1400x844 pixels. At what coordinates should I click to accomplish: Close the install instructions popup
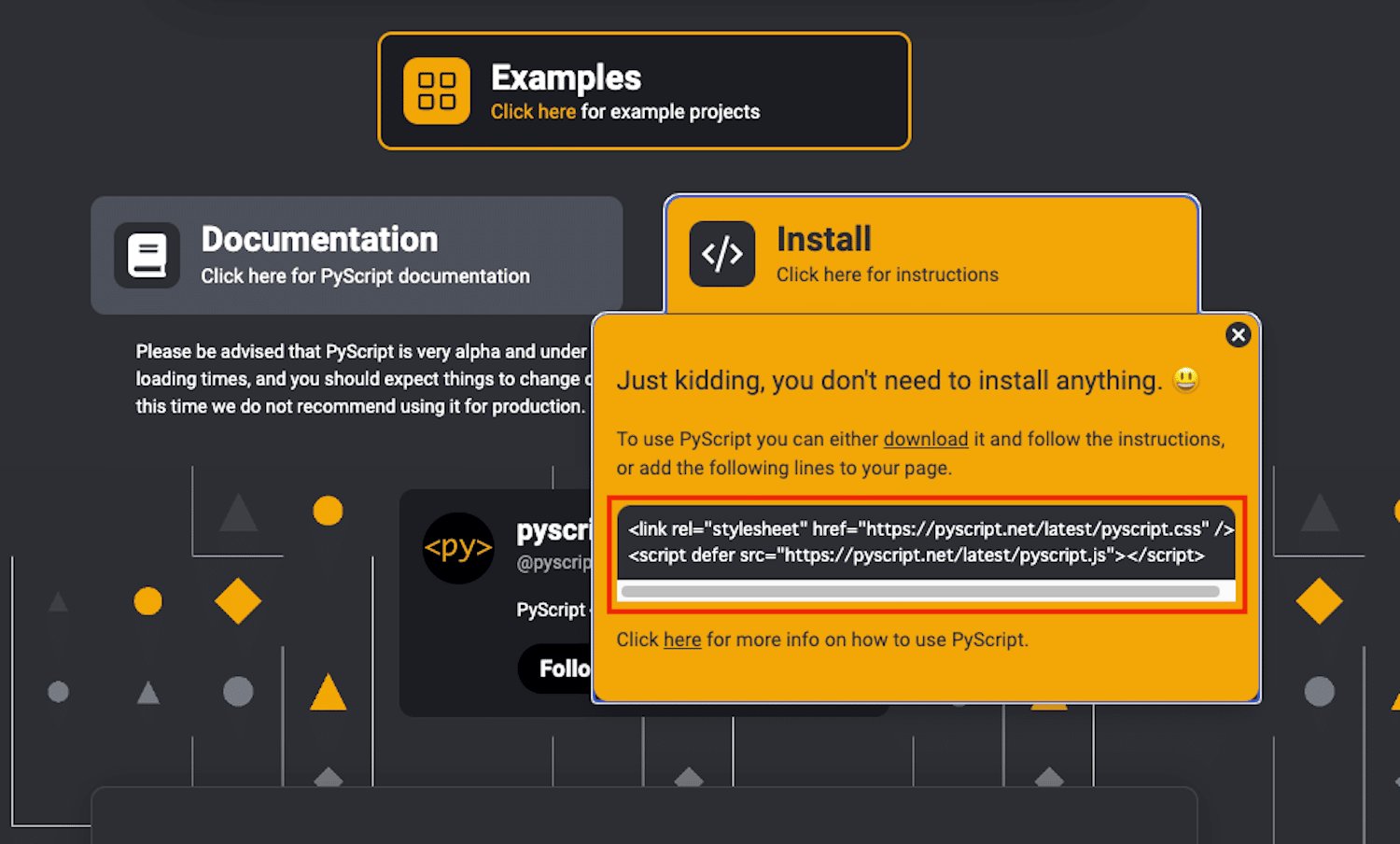pos(1238,334)
